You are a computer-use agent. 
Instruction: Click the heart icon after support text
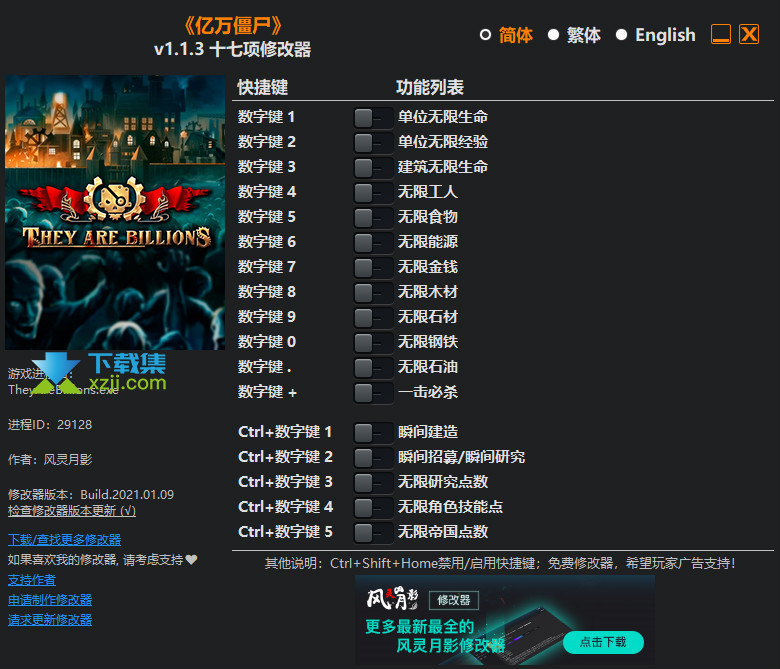[x=192, y=560]
